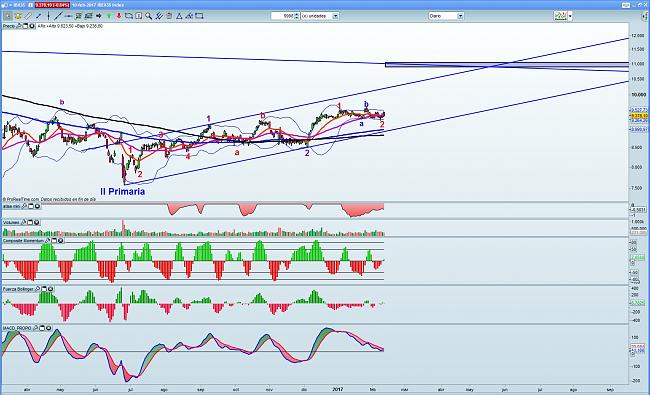The image size is (650, 395).
Task: Click the red down-arrow marker tool
Action: [x=119, y=16]
